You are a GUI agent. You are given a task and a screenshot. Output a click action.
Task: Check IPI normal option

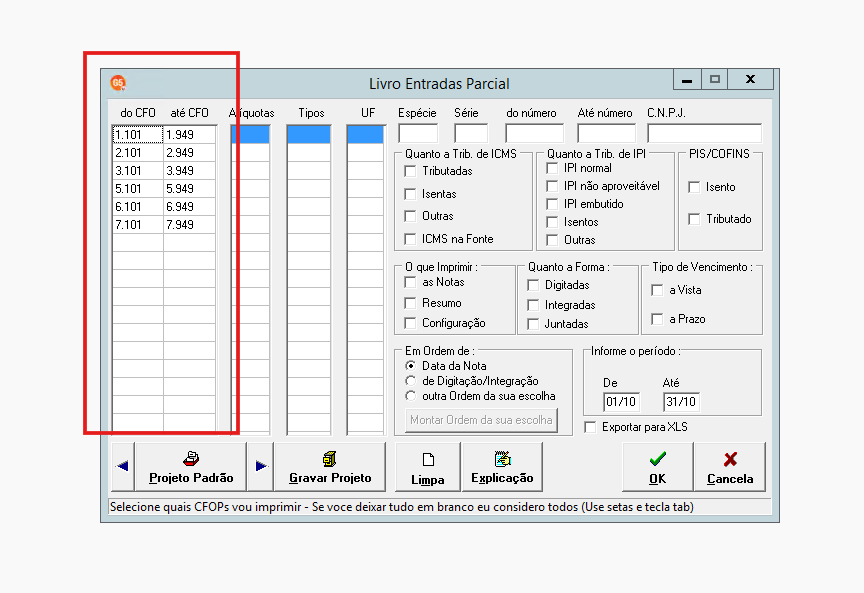tap(552, 168)
